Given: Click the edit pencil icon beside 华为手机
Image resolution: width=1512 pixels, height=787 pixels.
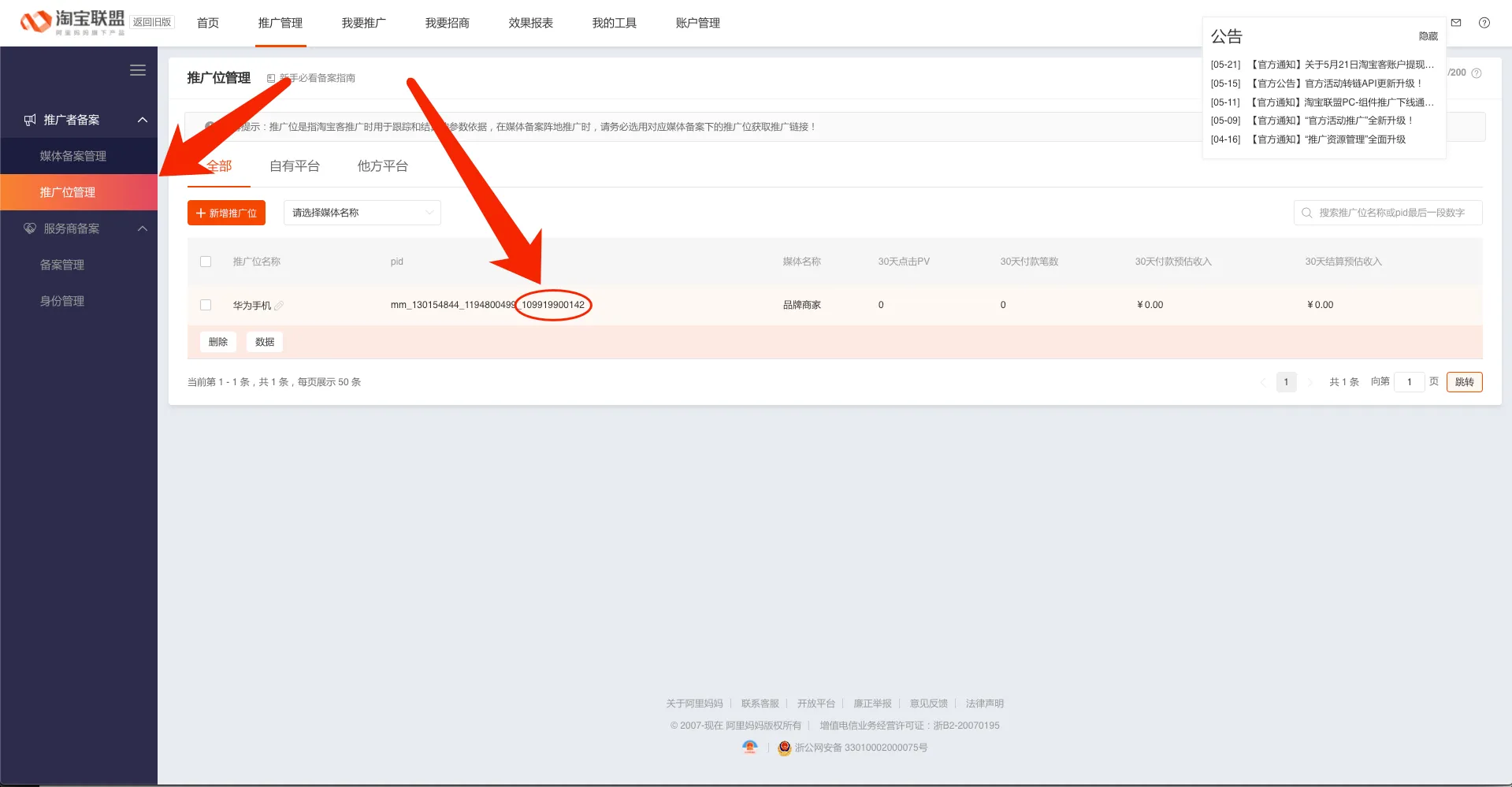Looking at the screenshot, I should (279, 306).
